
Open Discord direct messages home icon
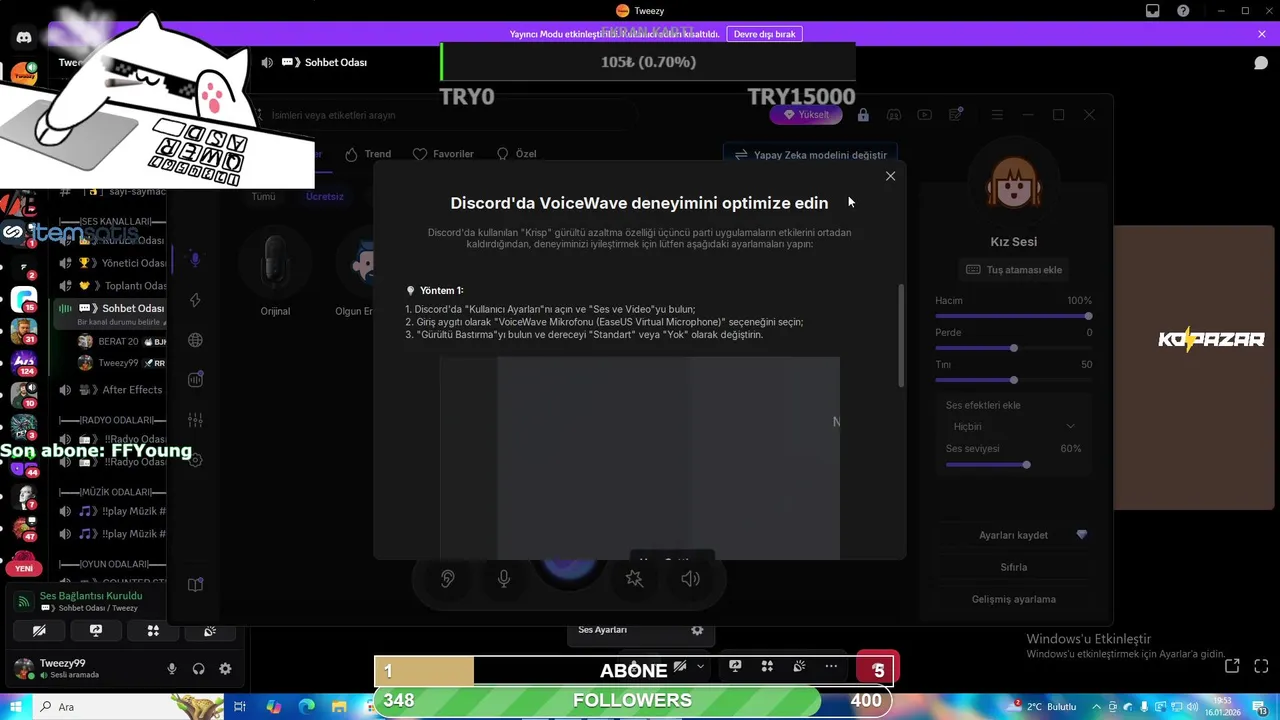[24, 38]
